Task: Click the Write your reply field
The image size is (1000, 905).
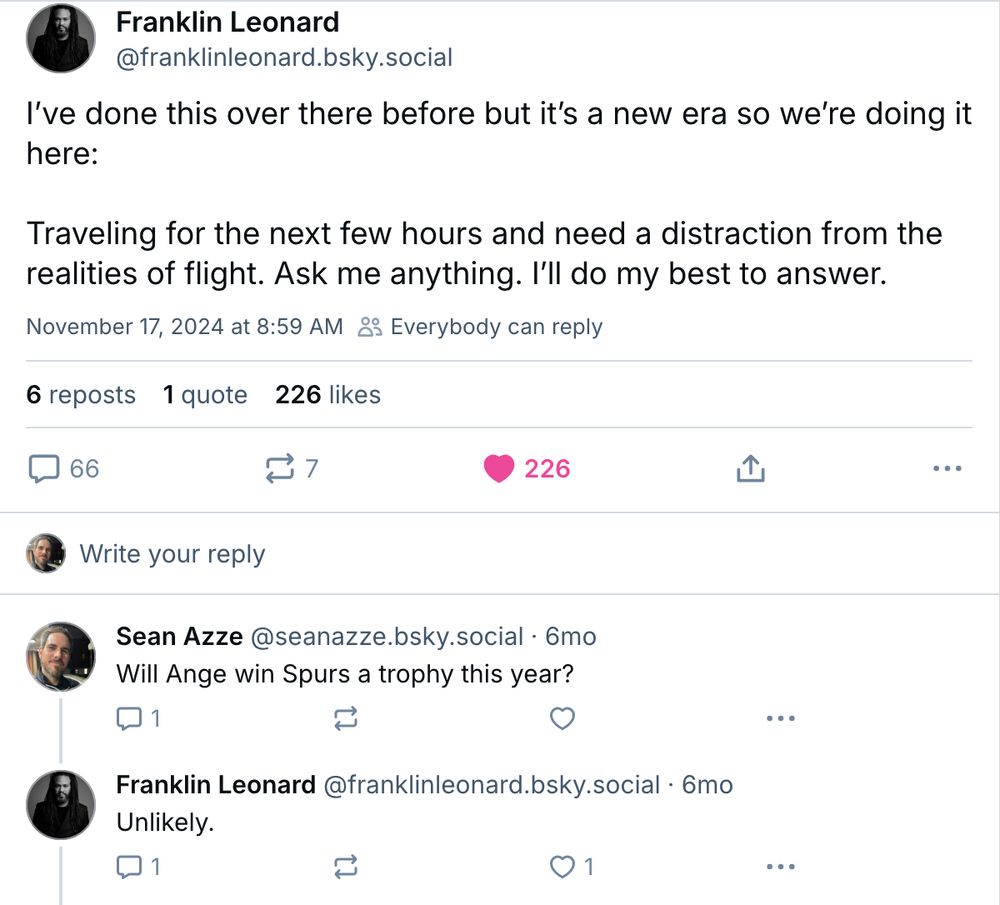Action: click(x=499, y=554)
